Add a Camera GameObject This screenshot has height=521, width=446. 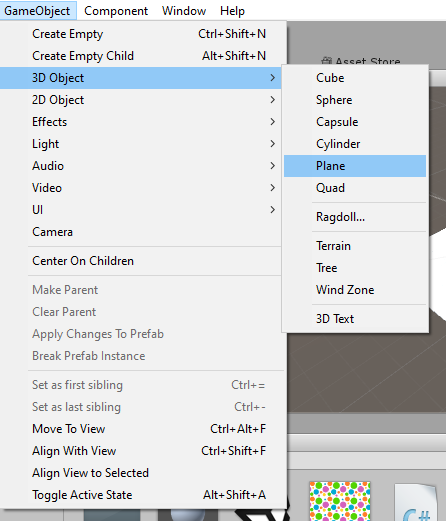pos(142,232)
